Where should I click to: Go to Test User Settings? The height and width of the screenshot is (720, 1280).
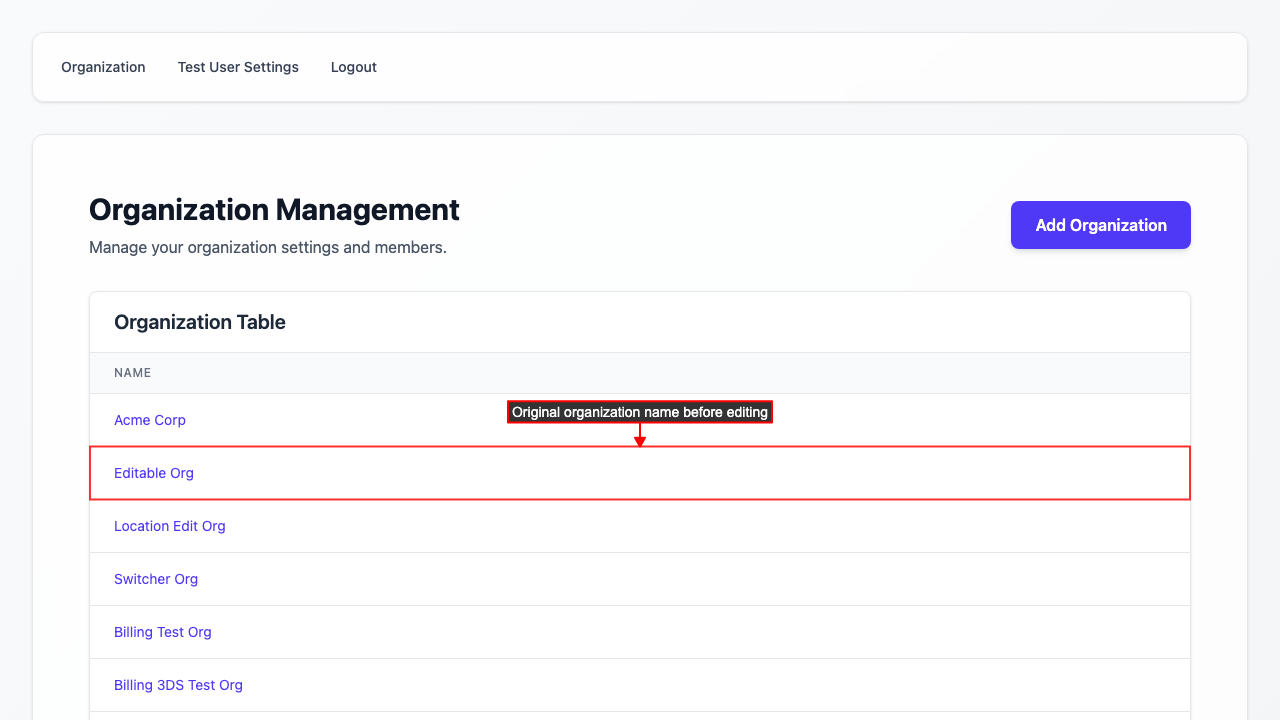(238, 67)
